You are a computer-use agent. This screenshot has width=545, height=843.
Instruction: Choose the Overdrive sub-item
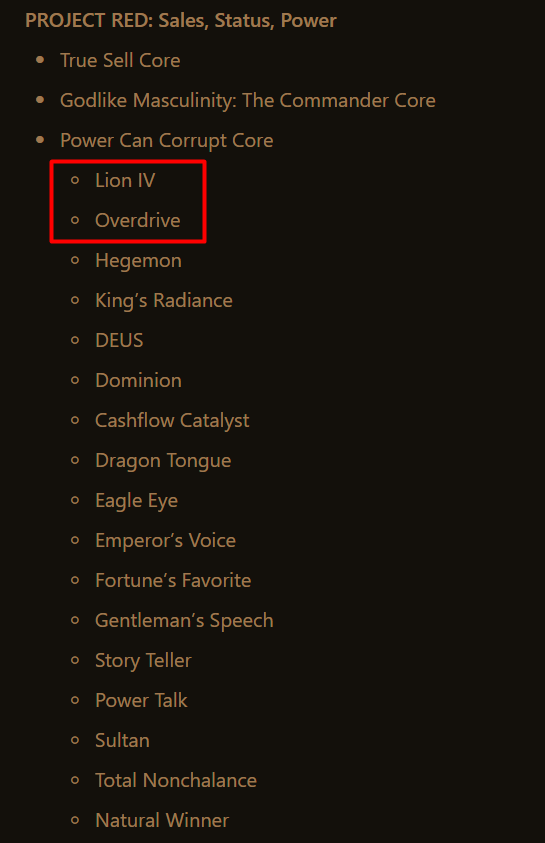pyautogui.click(x=138, y=220)
